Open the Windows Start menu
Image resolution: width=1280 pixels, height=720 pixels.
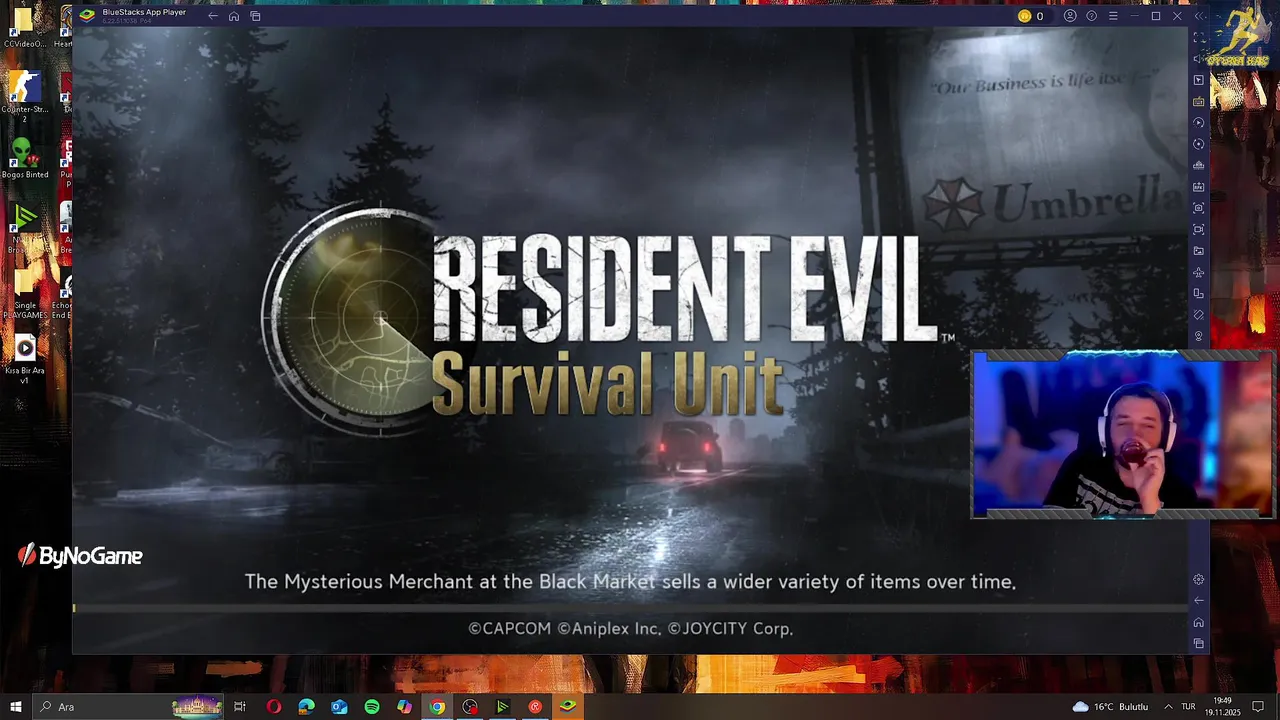tap(15, 707)
